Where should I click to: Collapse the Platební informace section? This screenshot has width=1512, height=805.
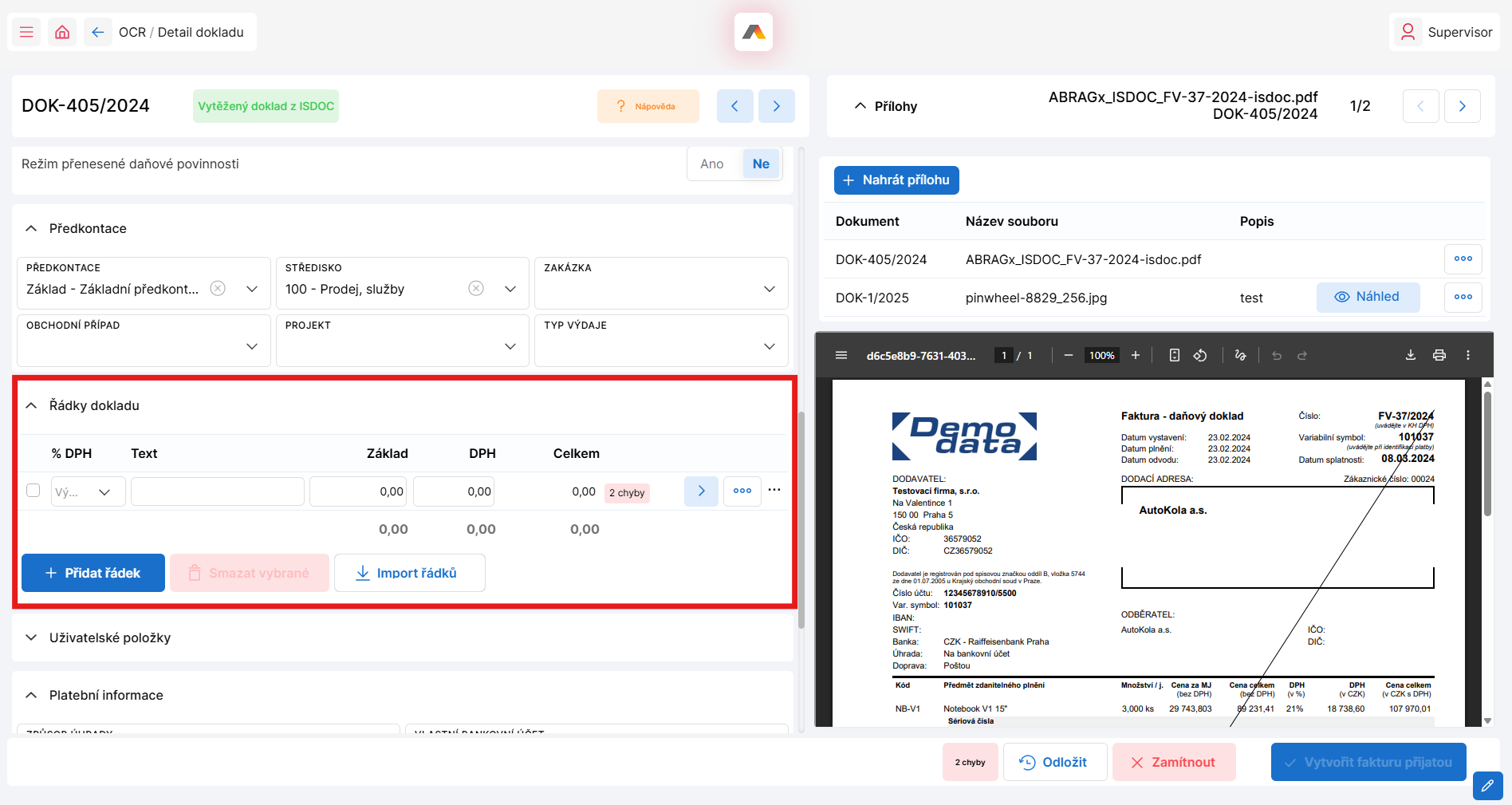click(x=31, y=695)
